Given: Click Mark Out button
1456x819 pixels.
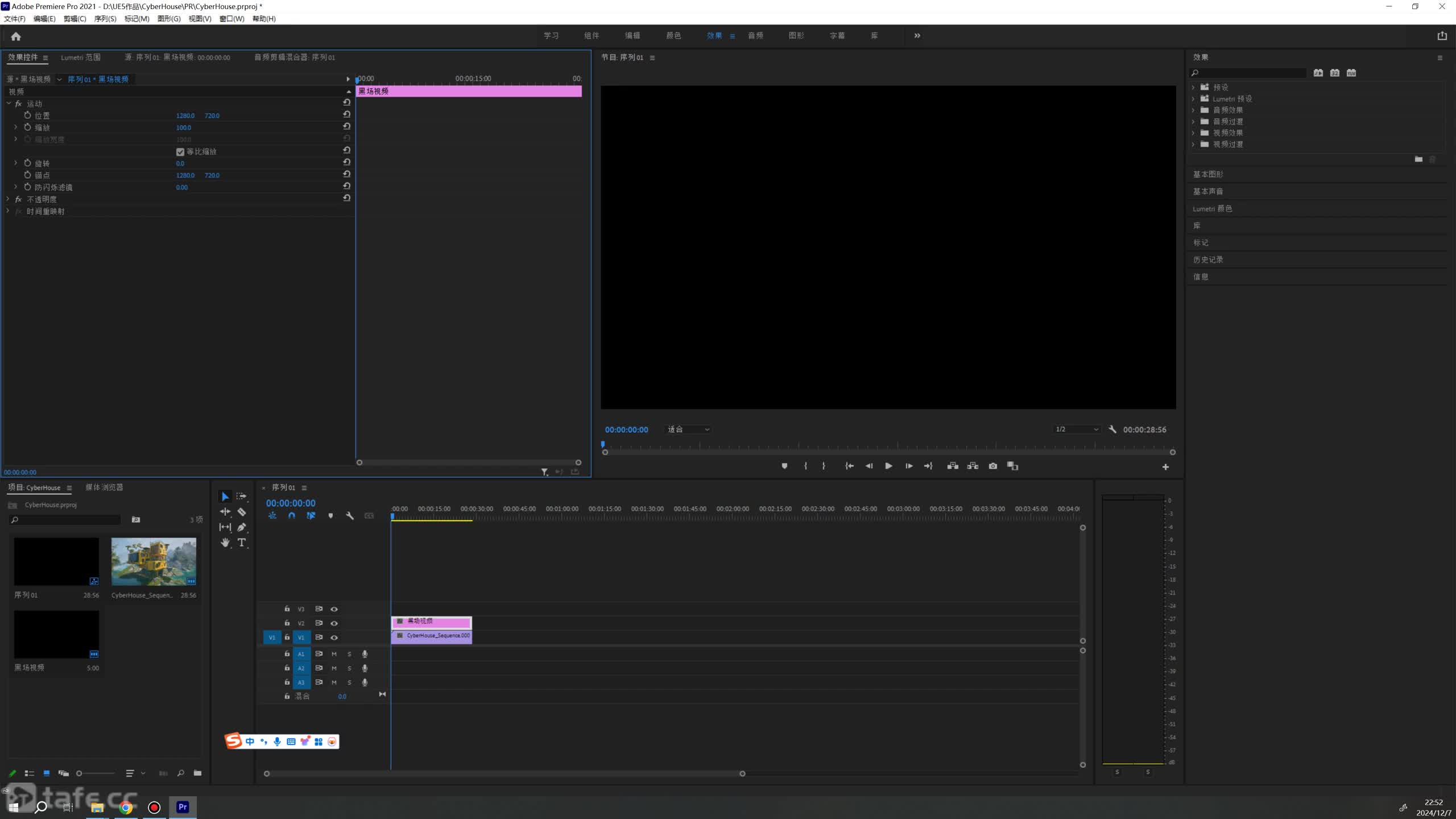Looking at the screenshot, I should tap(824, 466).
